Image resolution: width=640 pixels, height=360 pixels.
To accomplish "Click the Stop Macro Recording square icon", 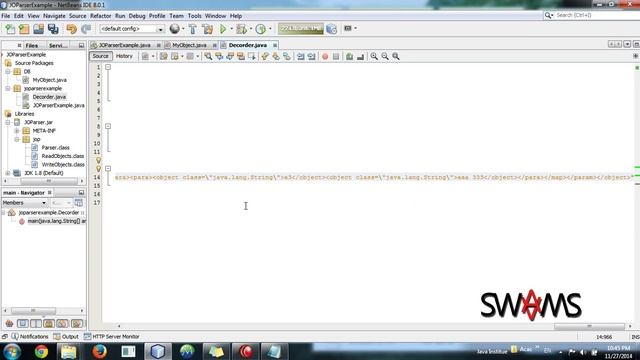I will (336, 56).
